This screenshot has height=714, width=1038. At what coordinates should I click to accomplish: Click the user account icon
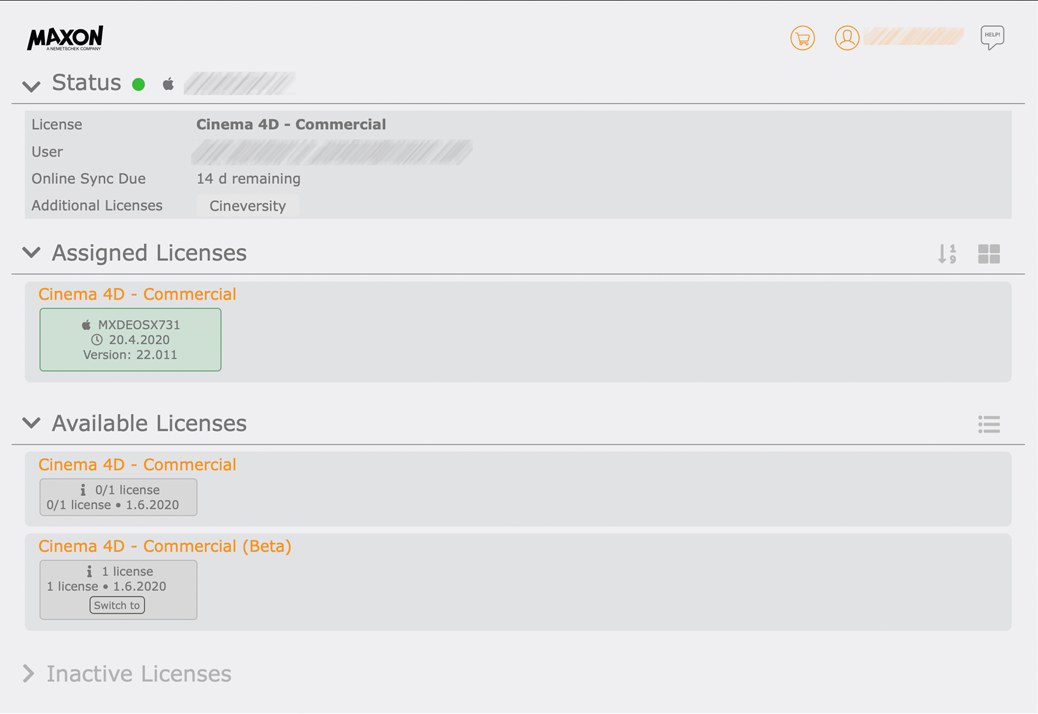pos(847,38)
